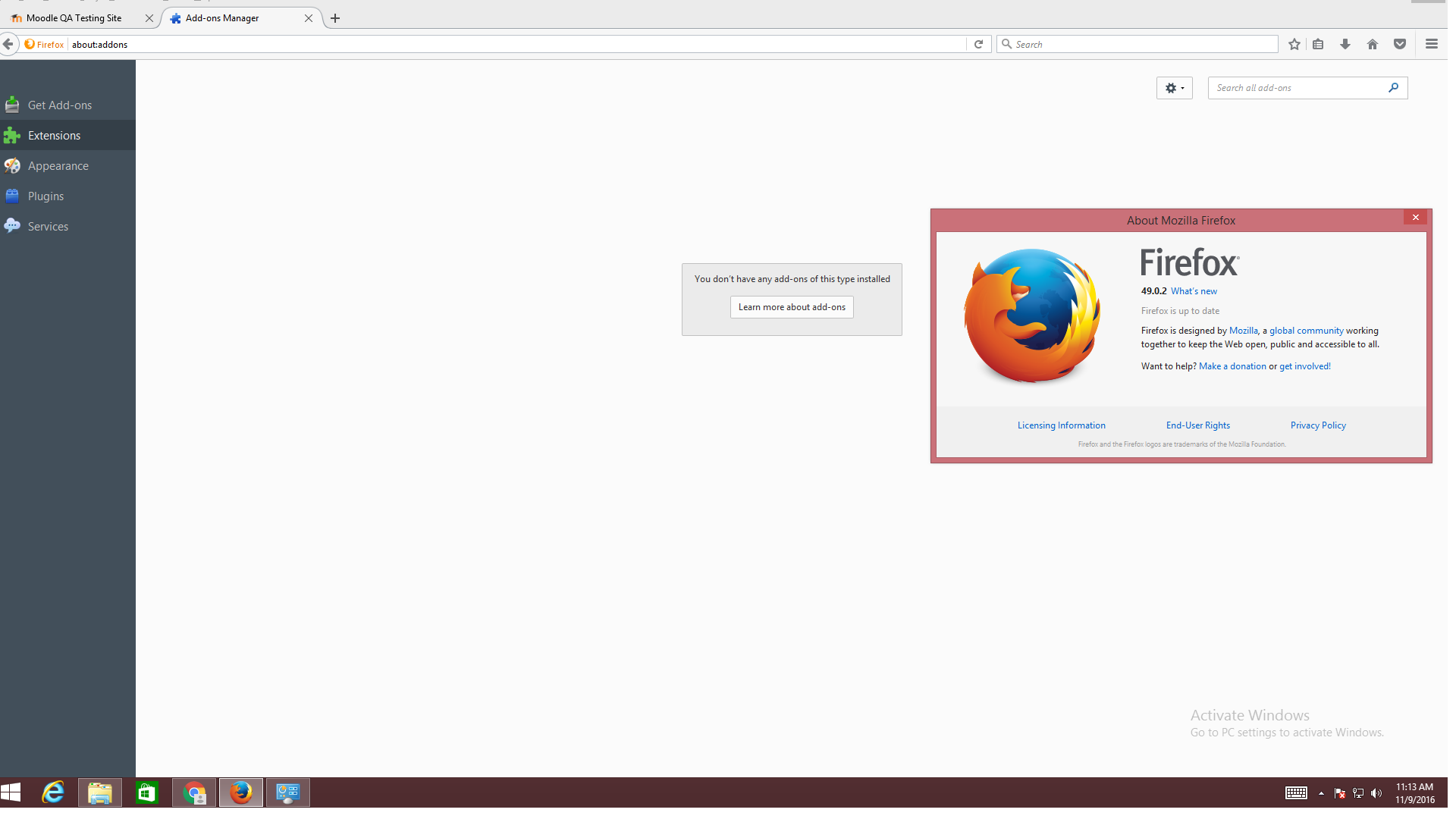Screen dimensions: 1456x819
Task: Click the Firefox logo in About dialog
Action: [1031, 315]
